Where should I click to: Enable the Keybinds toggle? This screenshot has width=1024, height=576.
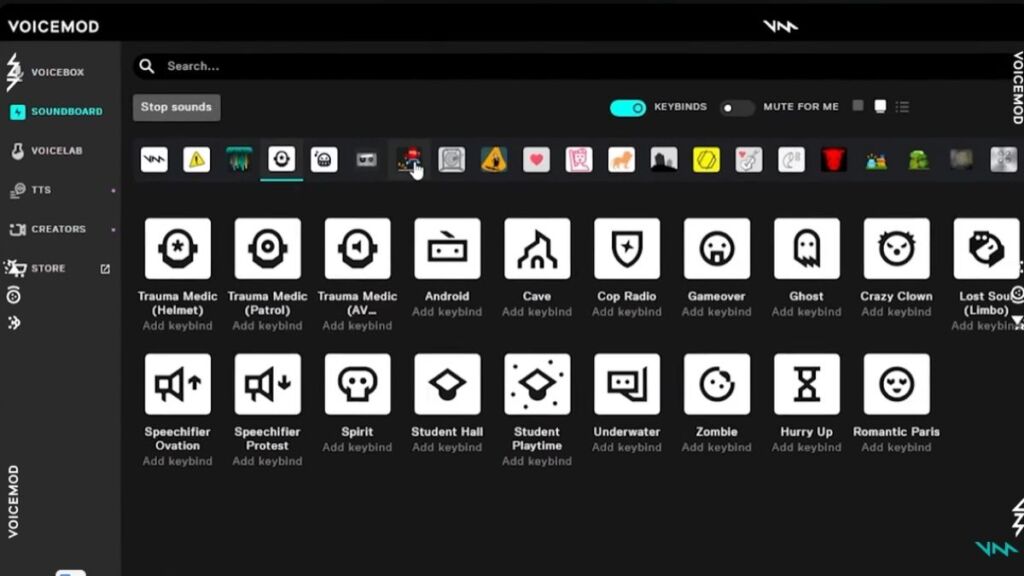click(x=627, y=106)
